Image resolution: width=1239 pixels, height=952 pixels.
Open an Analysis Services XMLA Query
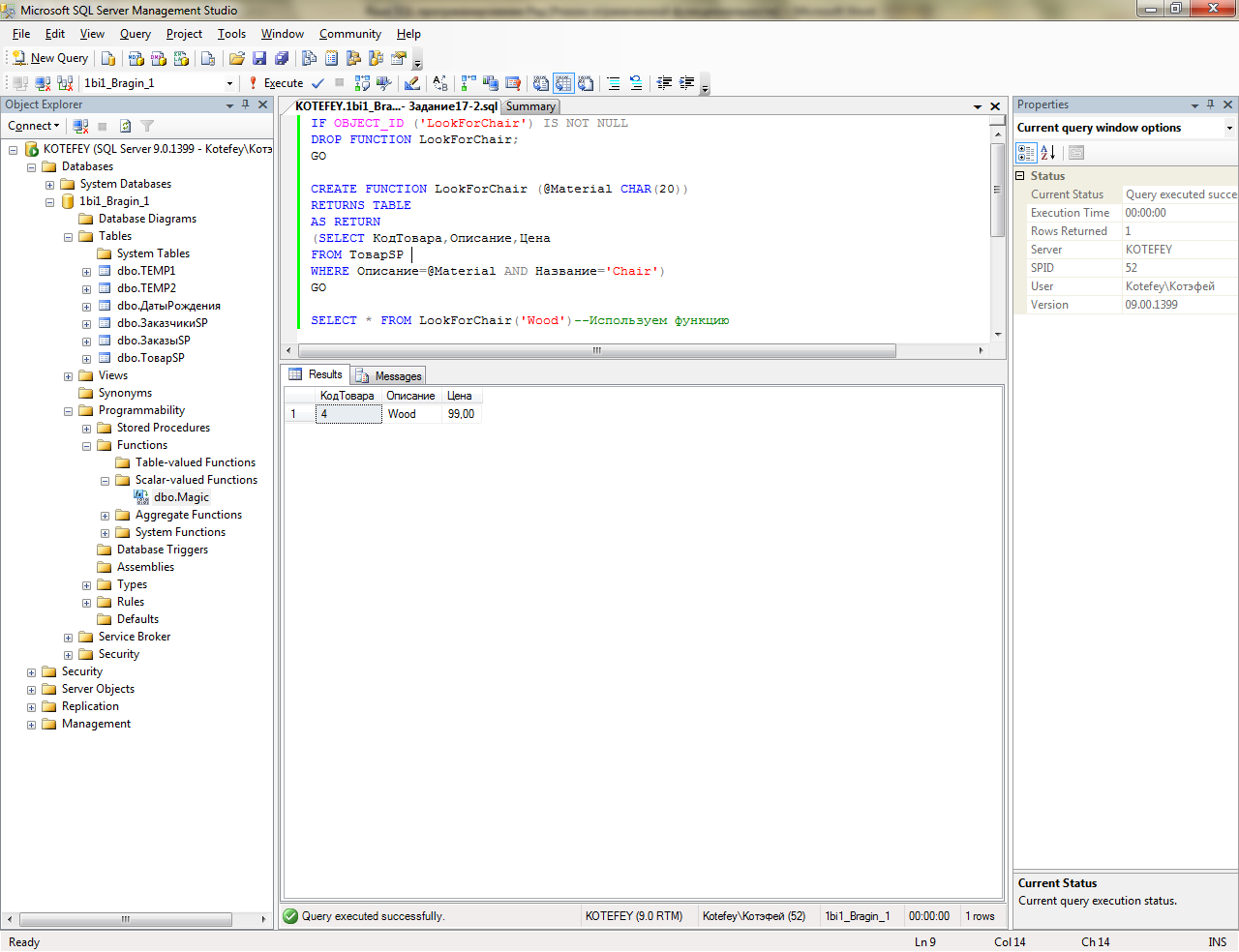181,58
